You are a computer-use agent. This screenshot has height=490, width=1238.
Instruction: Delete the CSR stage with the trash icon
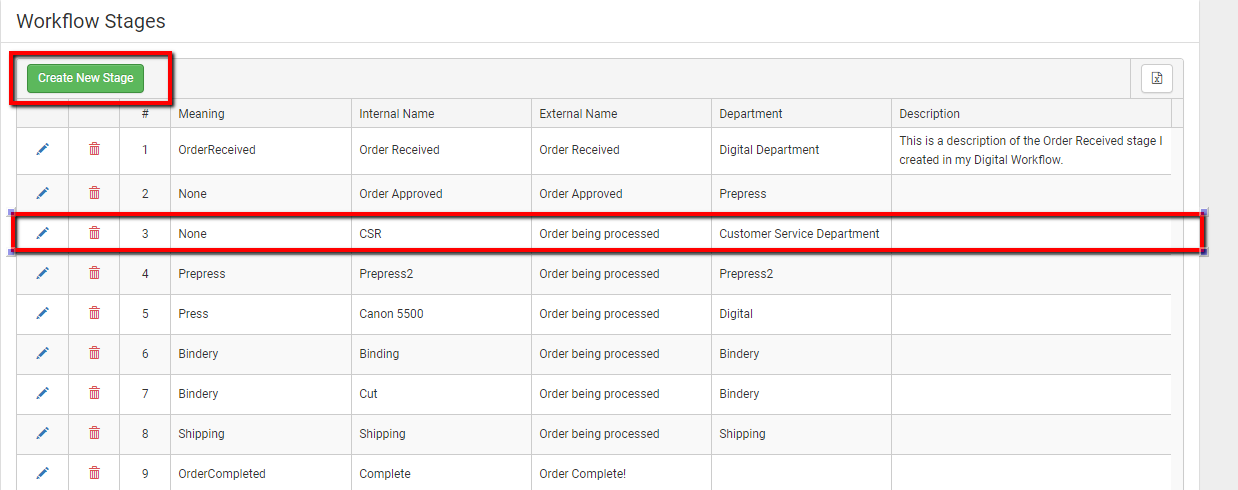(x=94, y=233)
